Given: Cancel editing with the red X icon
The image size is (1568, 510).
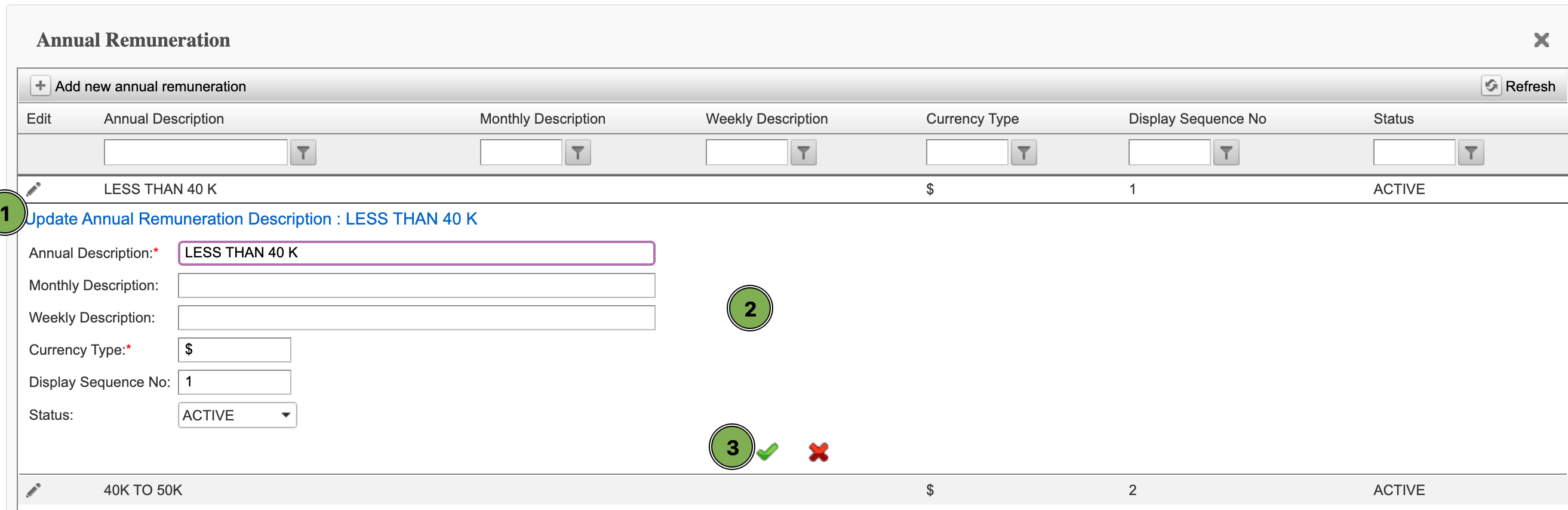Looking at the screenshot, I should point(818,451).
